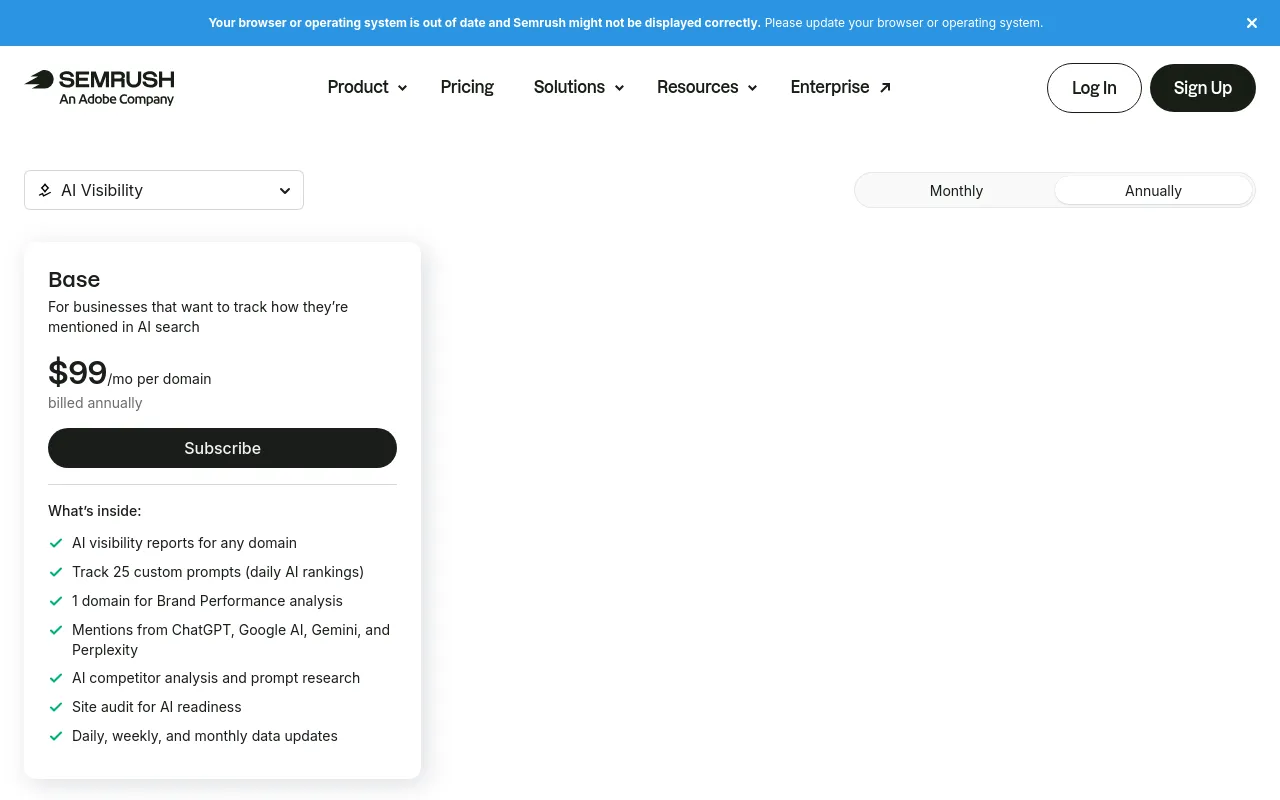The height and width of the screenshot is (800, 1280).
Task: Click the Enterprise external arrow icon
Action: tap(885, 88)
